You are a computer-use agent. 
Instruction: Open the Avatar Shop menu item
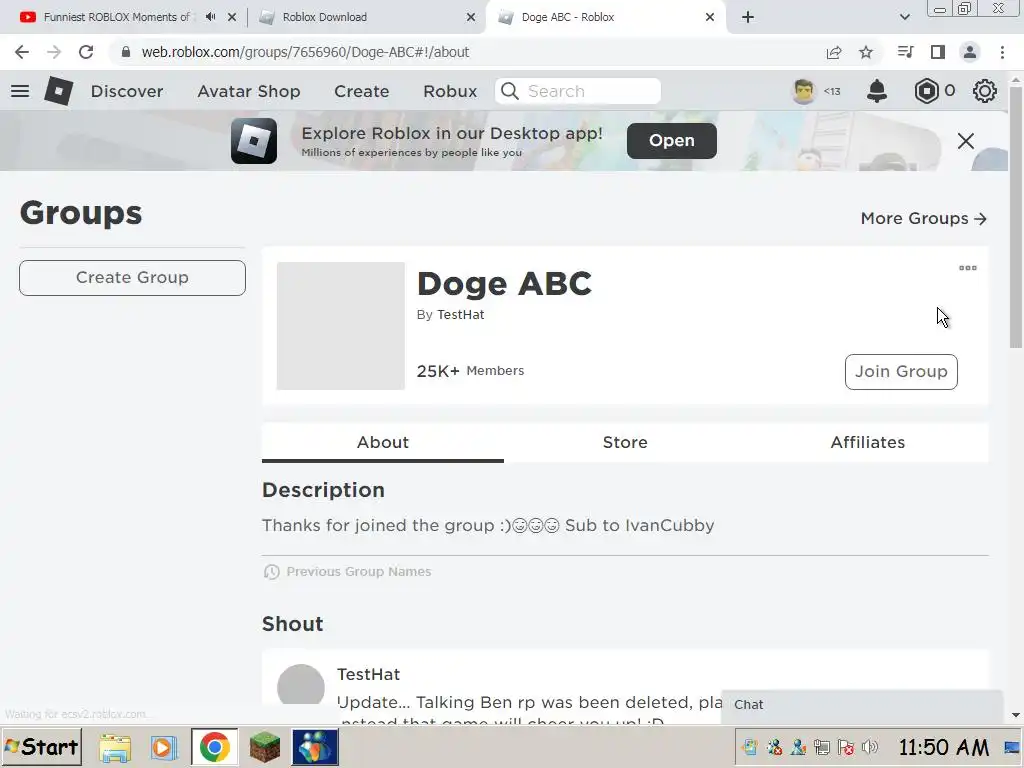click(249, 91)
